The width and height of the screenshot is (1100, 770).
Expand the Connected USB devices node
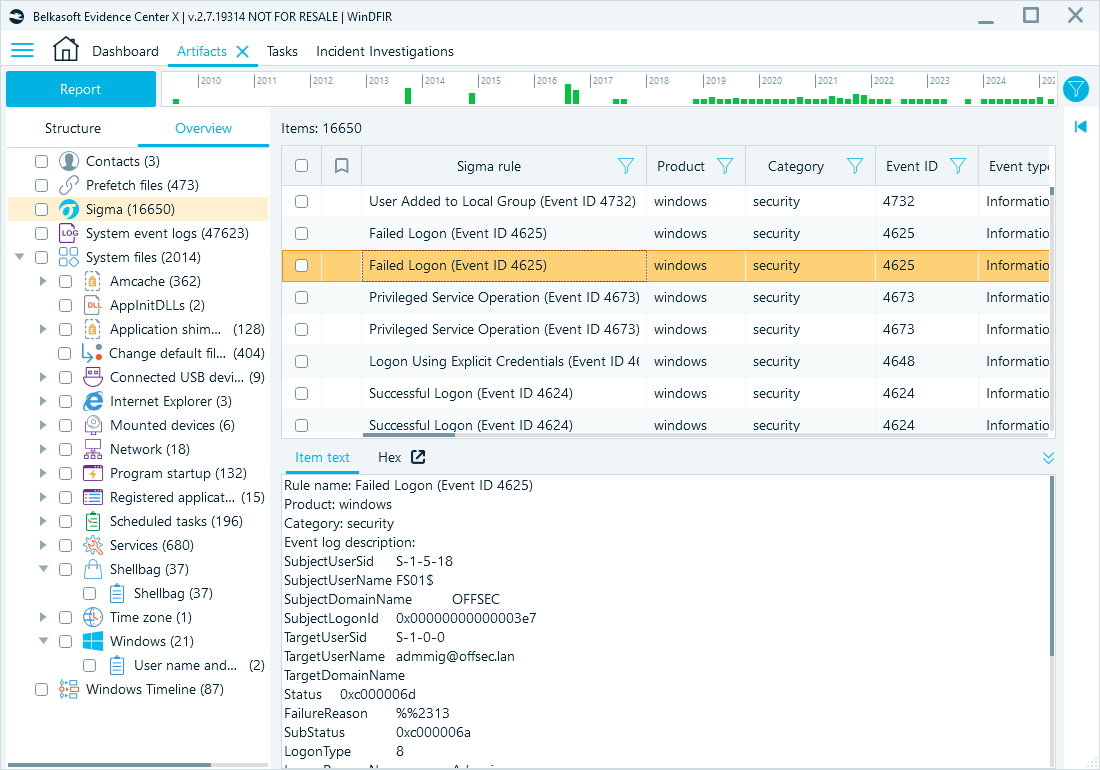click(x=43, y=377)
